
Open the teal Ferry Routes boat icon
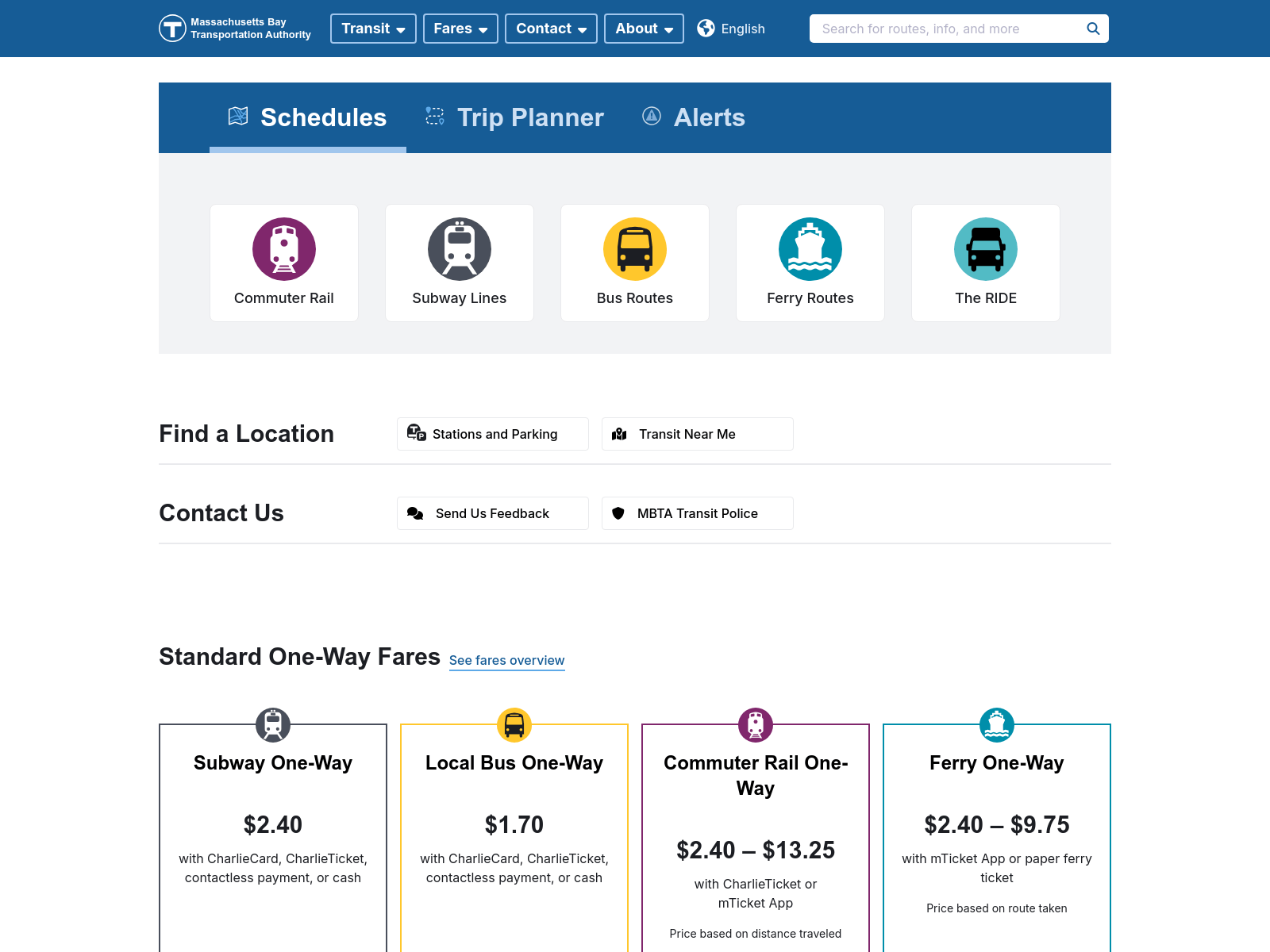810,249
